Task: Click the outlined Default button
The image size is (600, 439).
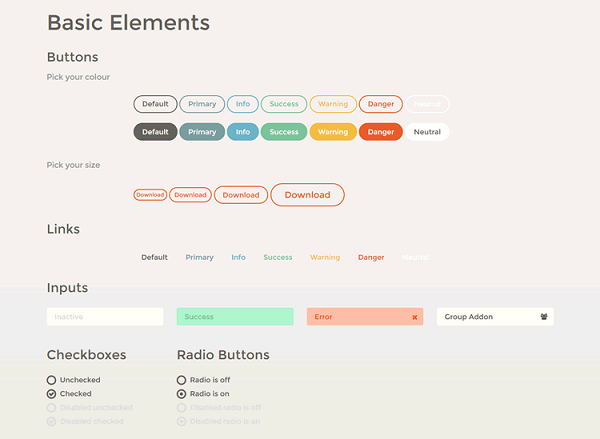Action: pos(155,104)
